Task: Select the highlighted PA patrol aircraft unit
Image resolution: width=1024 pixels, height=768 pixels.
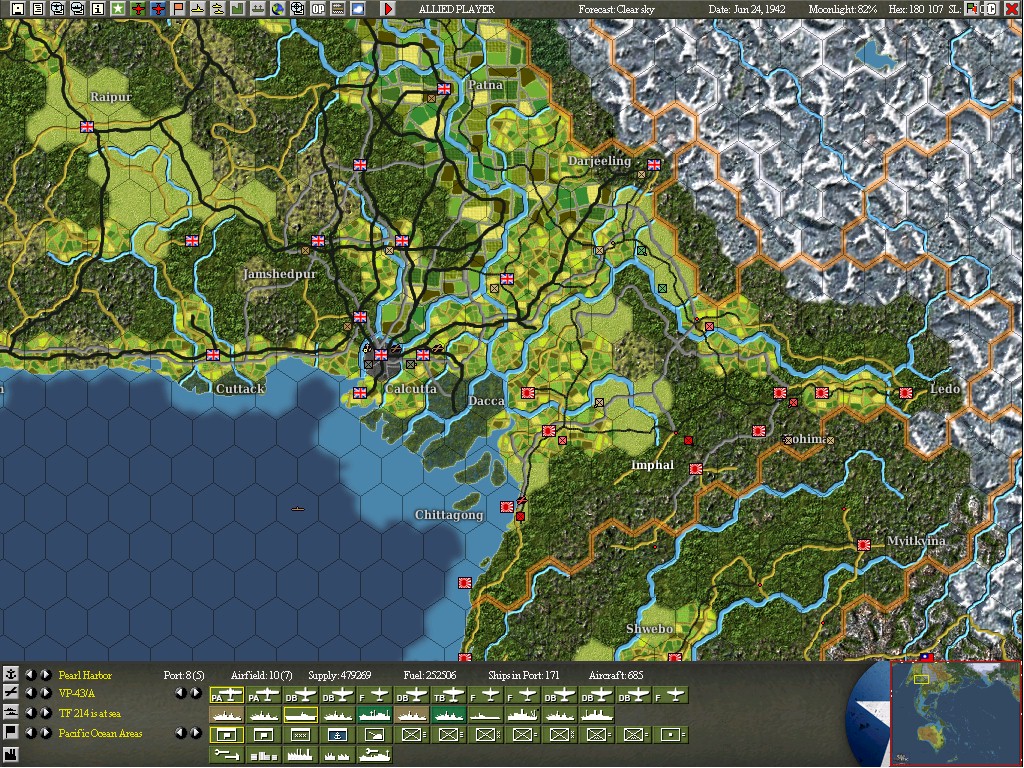Action: click(227, 696)
